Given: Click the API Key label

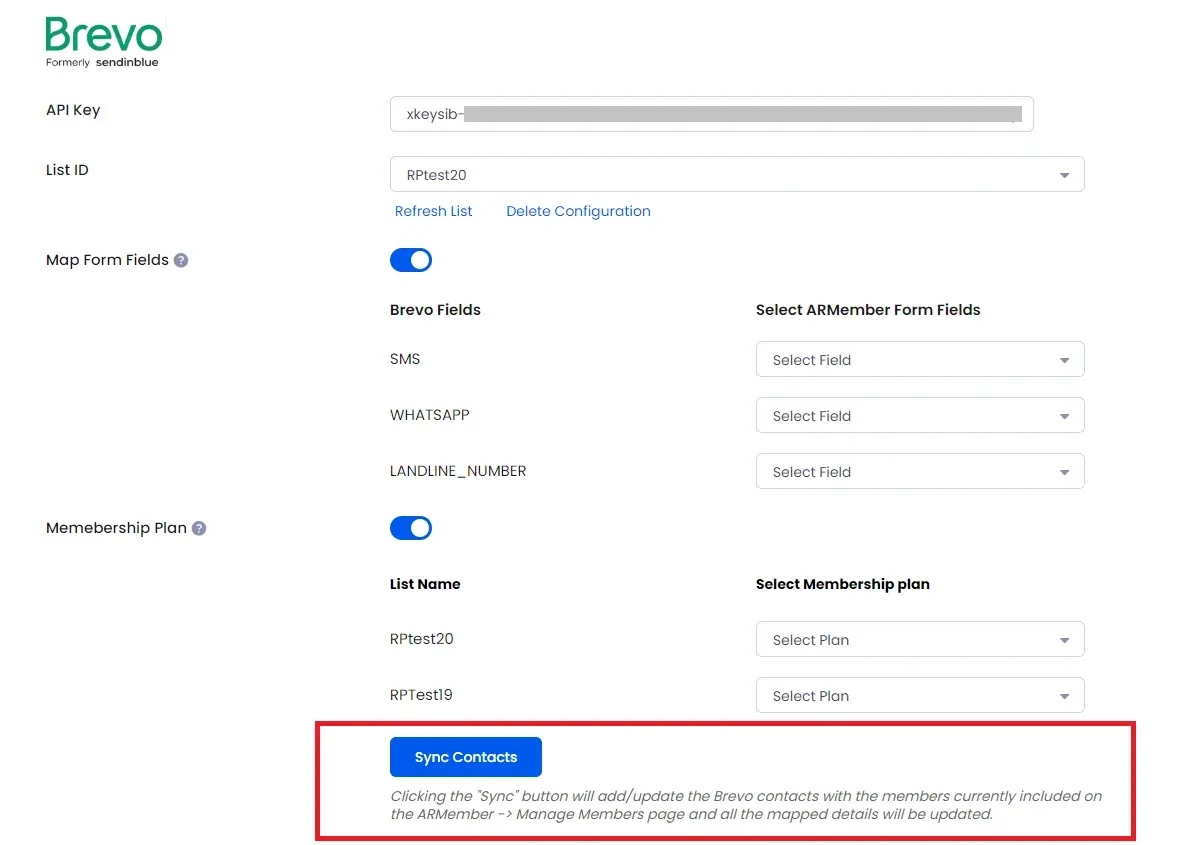Looking at the screenshot, I should (x=73, y=110).
